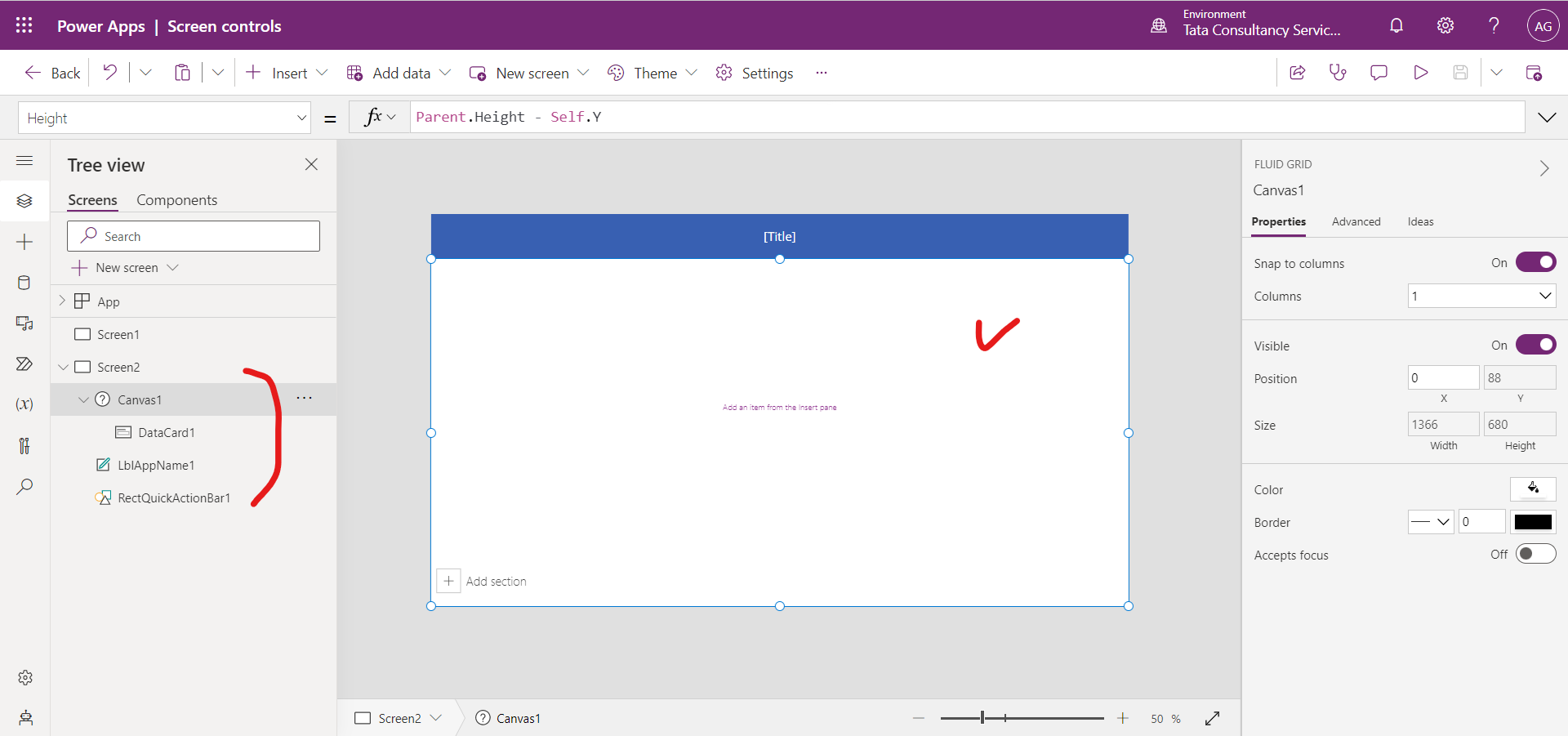Collapse the Screen2 tree item
The width and height of the screenshot is (1568, 736).
click(x=64, y=366)
